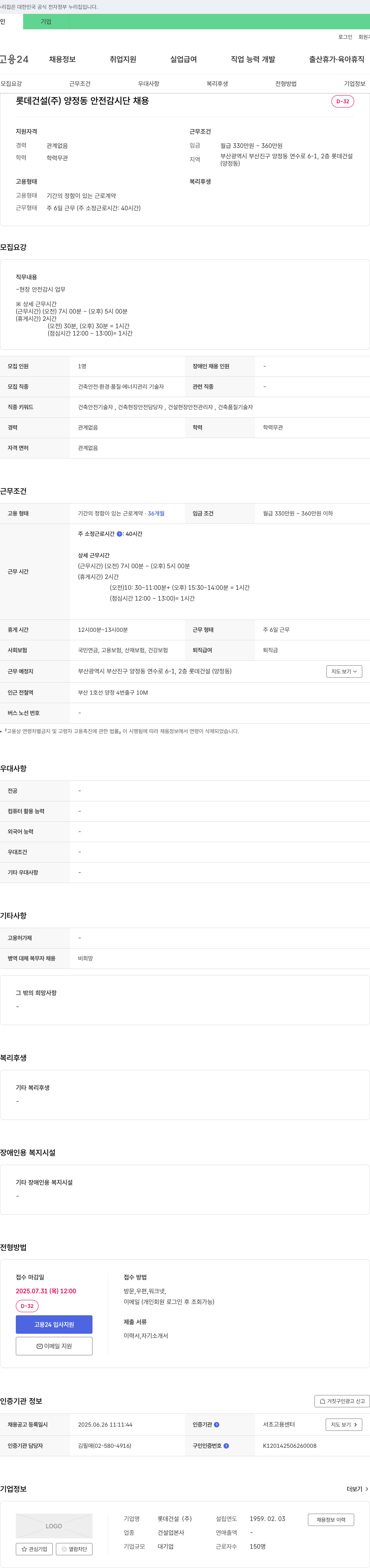Click the siren icon on 거짓구인광고 신고
Image resolution: width=370 pixels, height=1568 pixels.
[323, 1401]
